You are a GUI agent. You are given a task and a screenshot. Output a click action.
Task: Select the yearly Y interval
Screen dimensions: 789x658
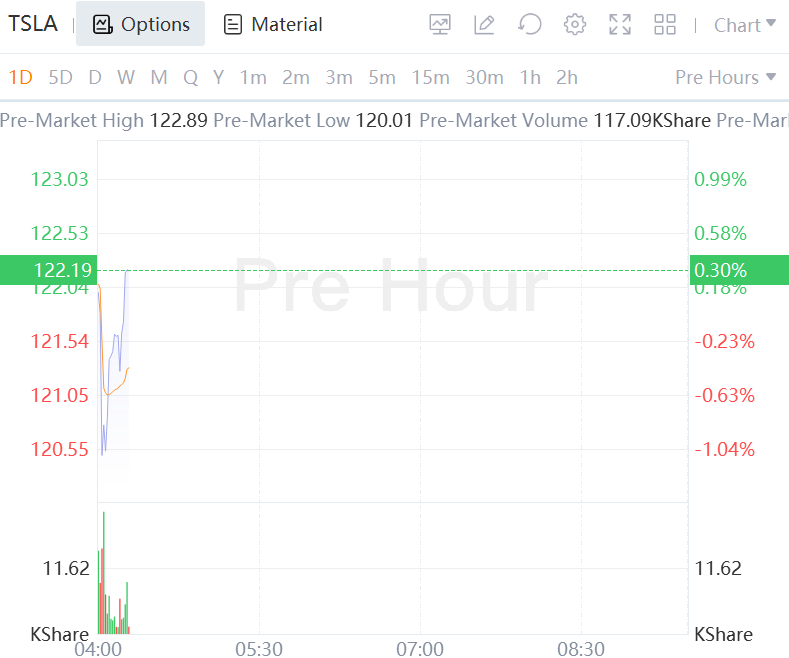[218, 77]
